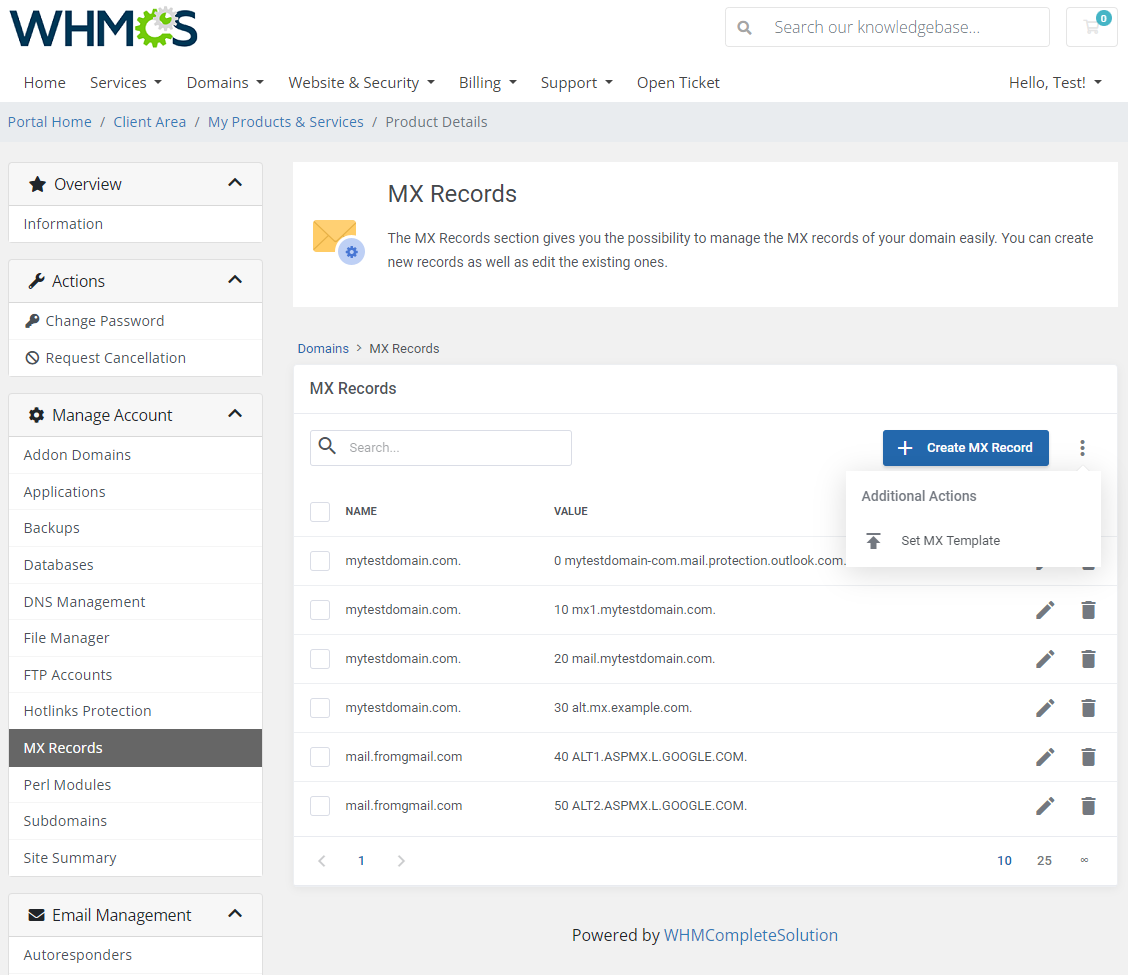
Task: Expand the Domains menu
Action: 224,82
